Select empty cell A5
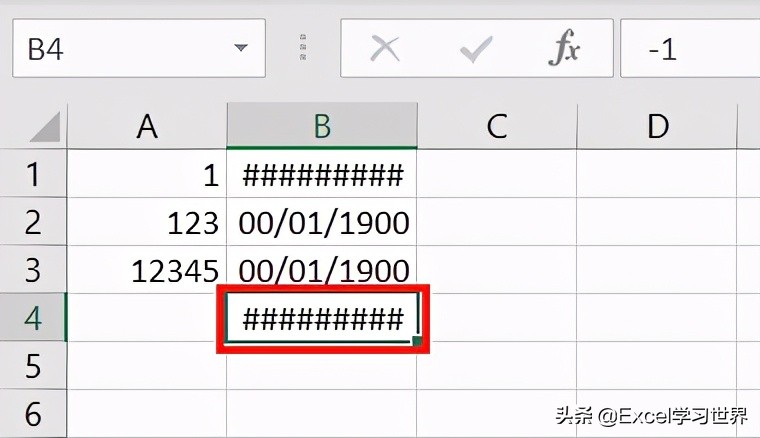 (x=147, y=365)
